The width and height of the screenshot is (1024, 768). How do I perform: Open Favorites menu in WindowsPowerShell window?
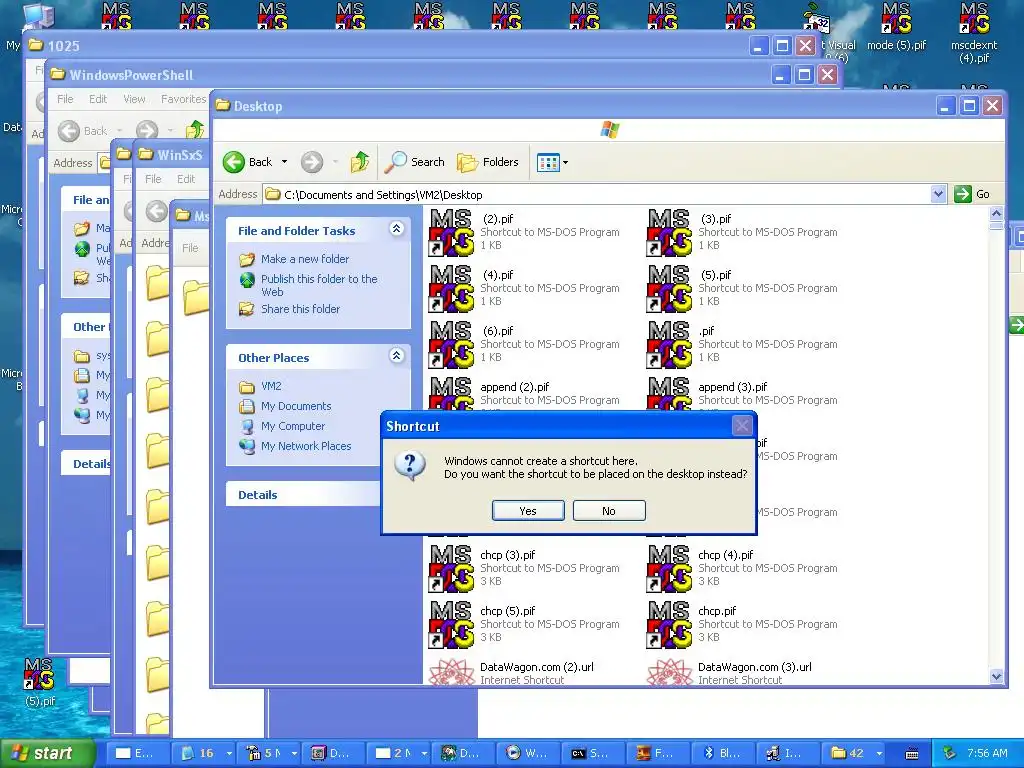[184, 99]
